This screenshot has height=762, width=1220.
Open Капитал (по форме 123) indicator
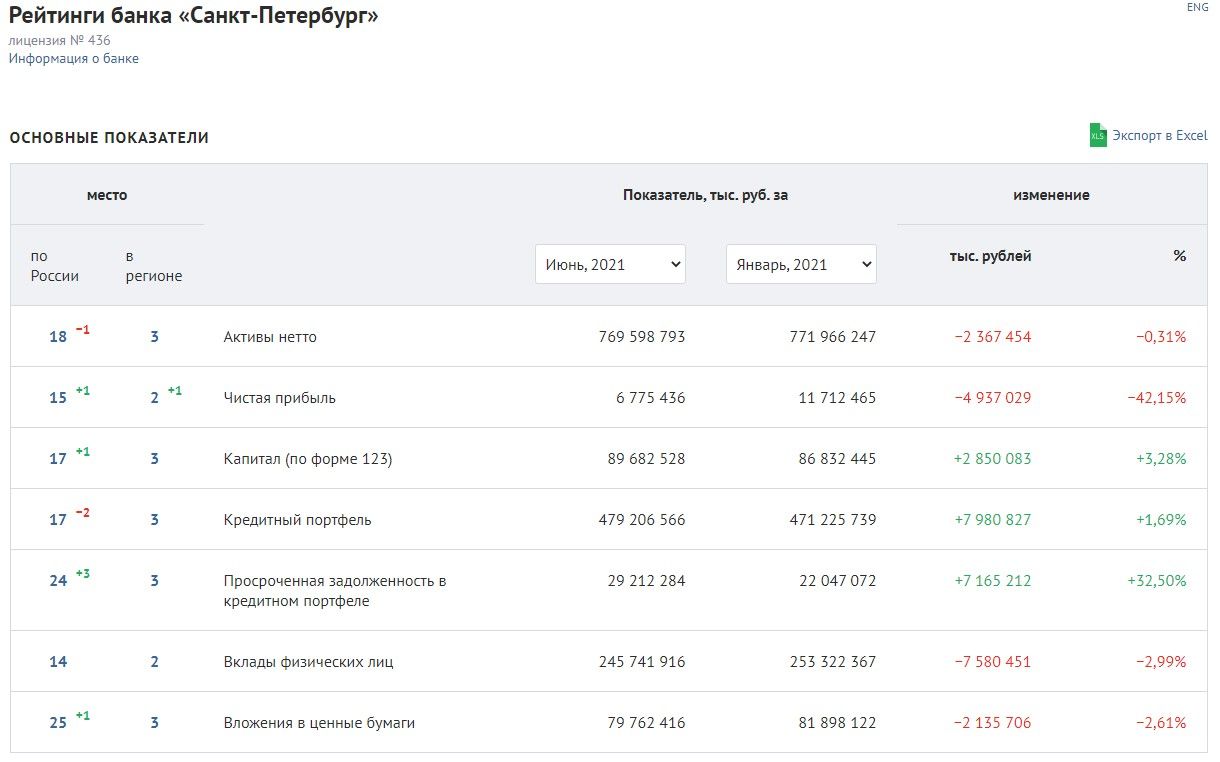[308, 459]
